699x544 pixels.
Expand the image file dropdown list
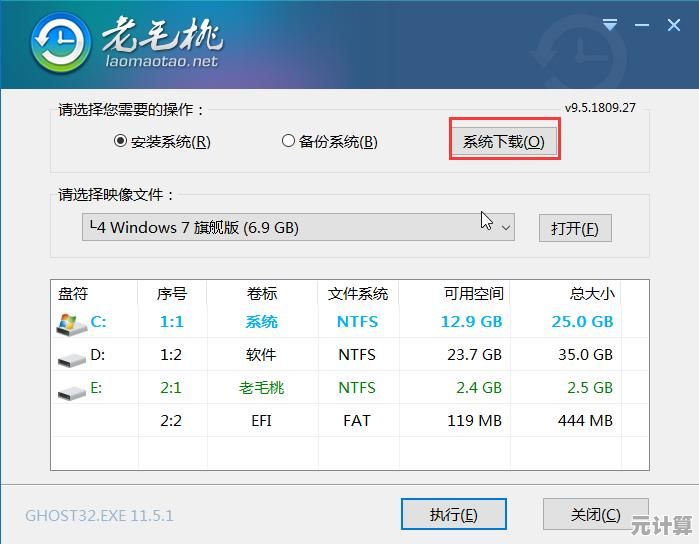[505, 228]
